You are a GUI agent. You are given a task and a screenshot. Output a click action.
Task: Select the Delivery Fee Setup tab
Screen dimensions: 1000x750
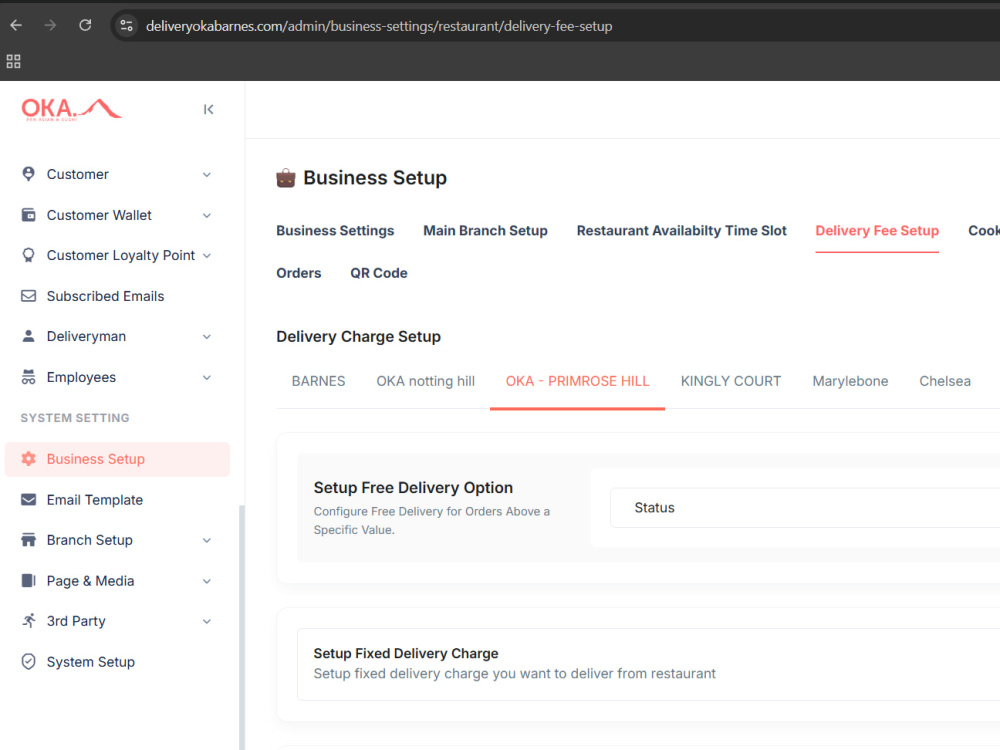[x=877, y=231]
